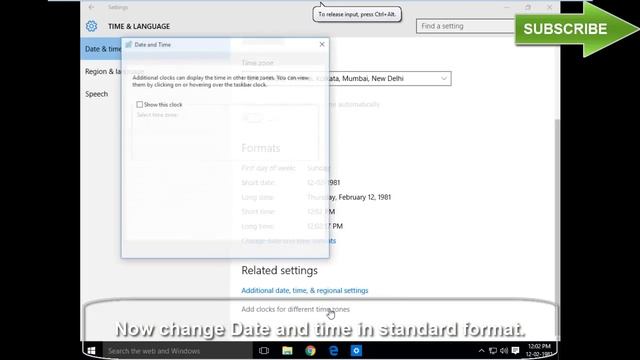Click Thursday, February 12, 1981 long date
The image size is (640, 360).
point(349,197)
